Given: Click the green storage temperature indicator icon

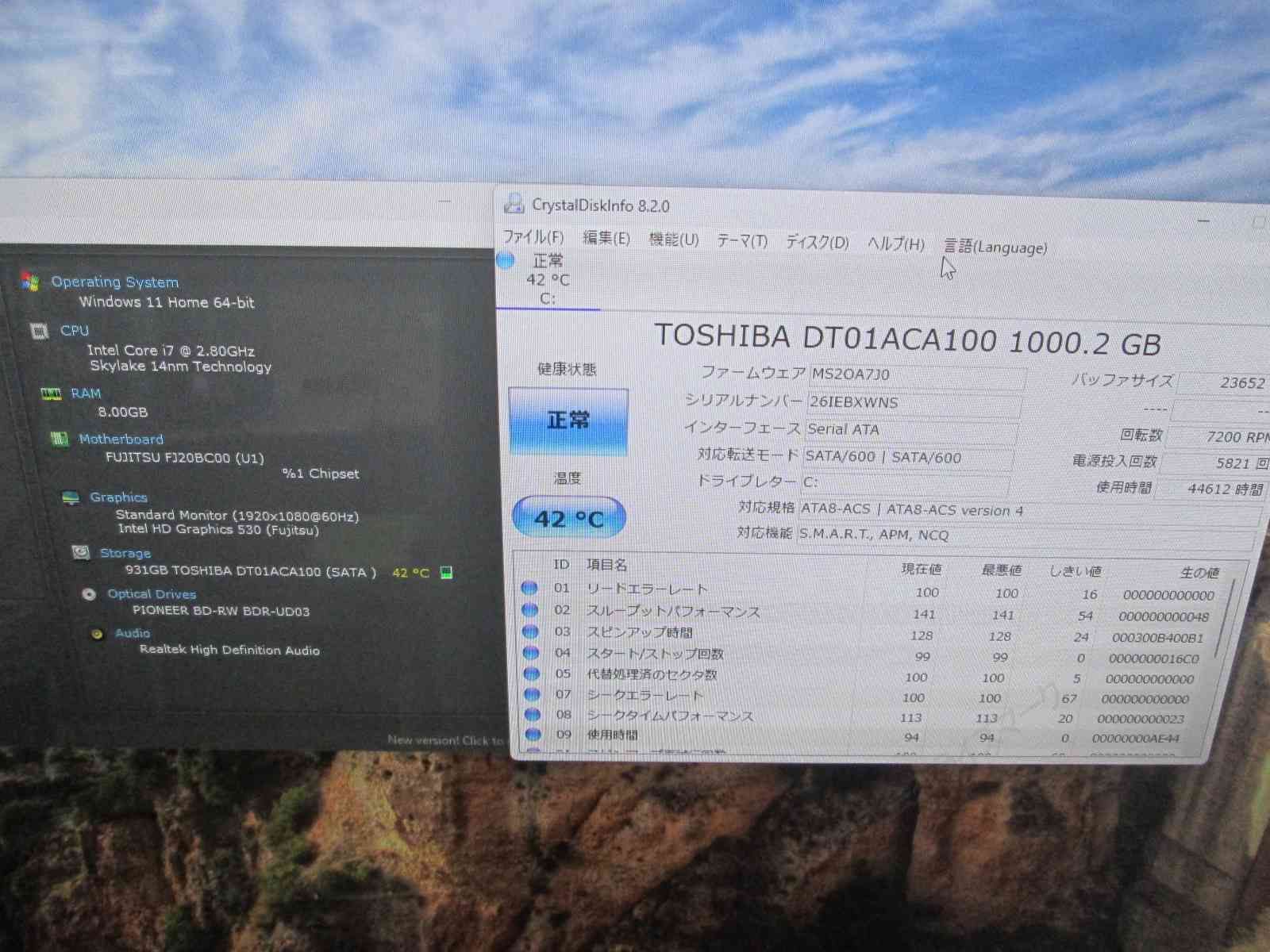Looking at the screenshot, I should 446,573.
